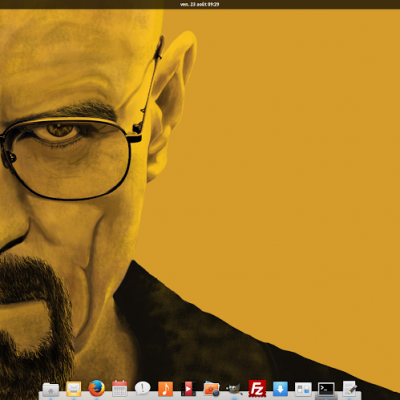Open the Photos app dock icon

coord(211,389)
